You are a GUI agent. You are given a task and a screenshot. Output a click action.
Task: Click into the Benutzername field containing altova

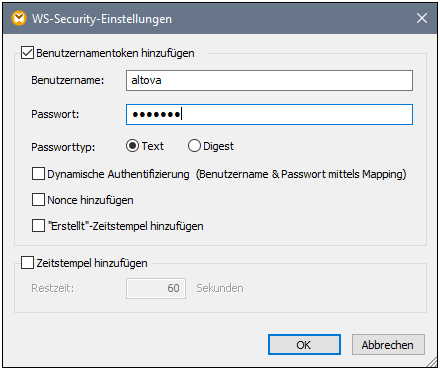coord(269,80)
